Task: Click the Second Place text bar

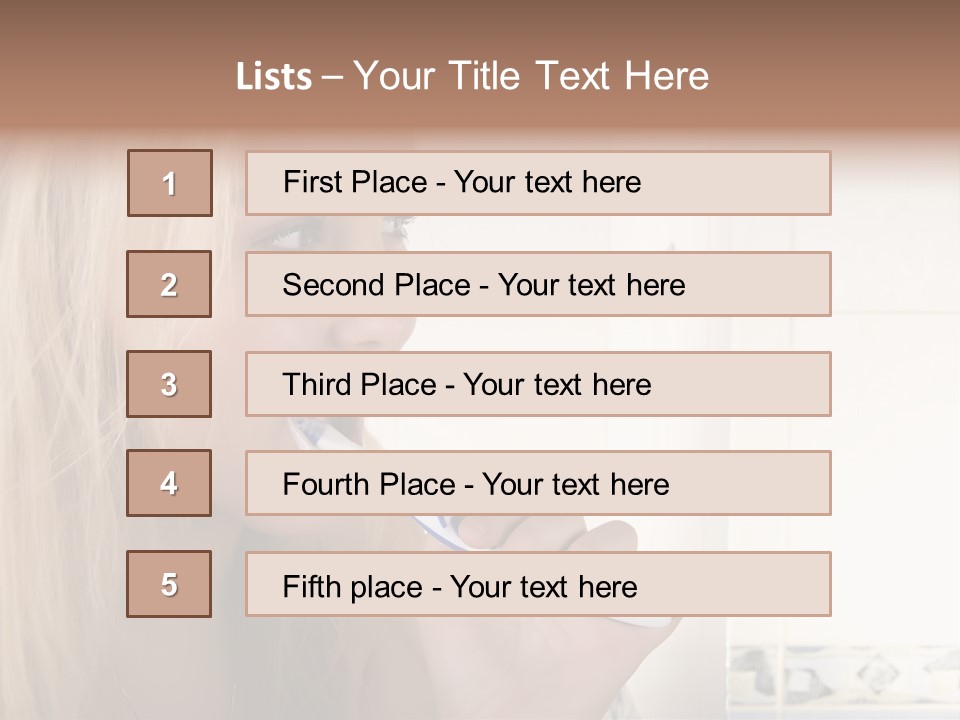Action: pyautogui.click(x=538, y=284)
